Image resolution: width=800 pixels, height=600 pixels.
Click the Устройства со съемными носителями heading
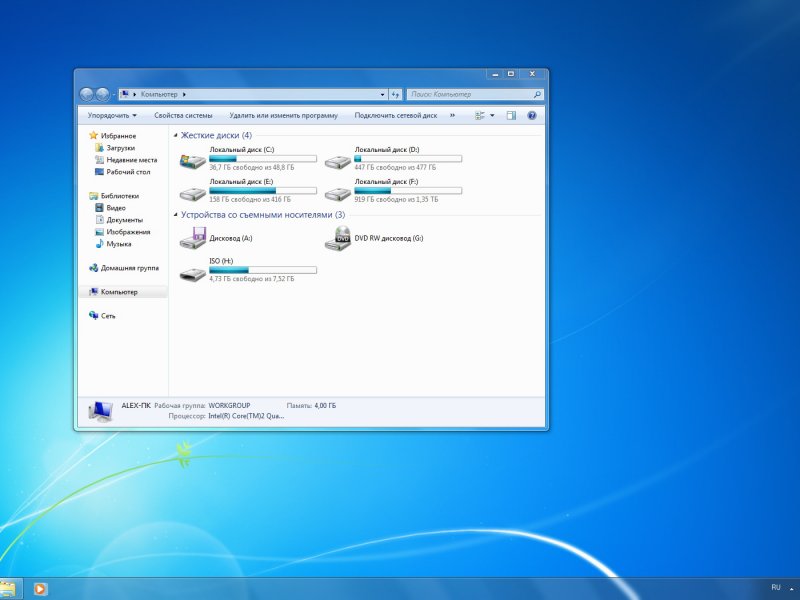[263, 215]
